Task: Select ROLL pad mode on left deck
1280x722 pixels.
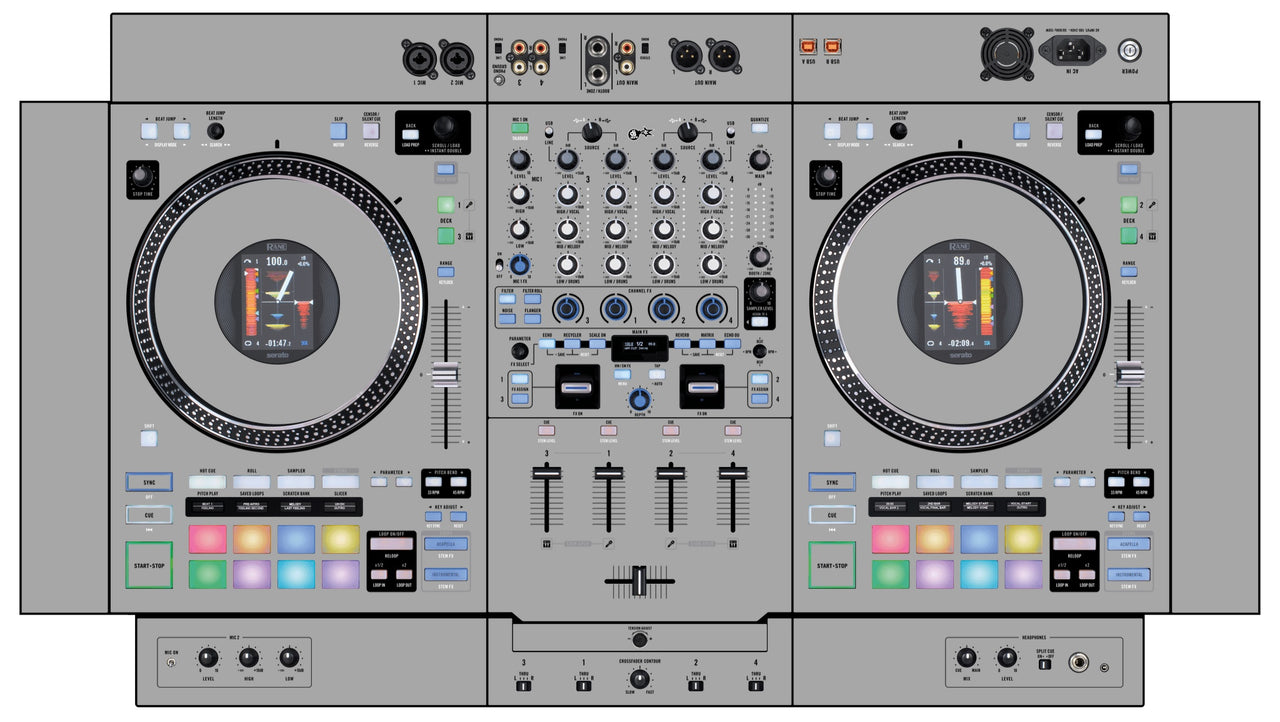Action: pyautogui.click(x=252, y=482)
